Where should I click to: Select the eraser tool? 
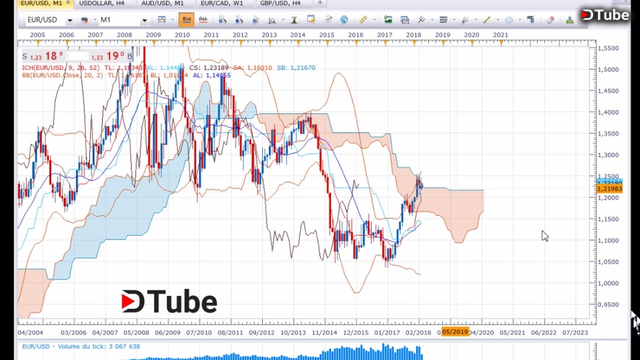551,19
